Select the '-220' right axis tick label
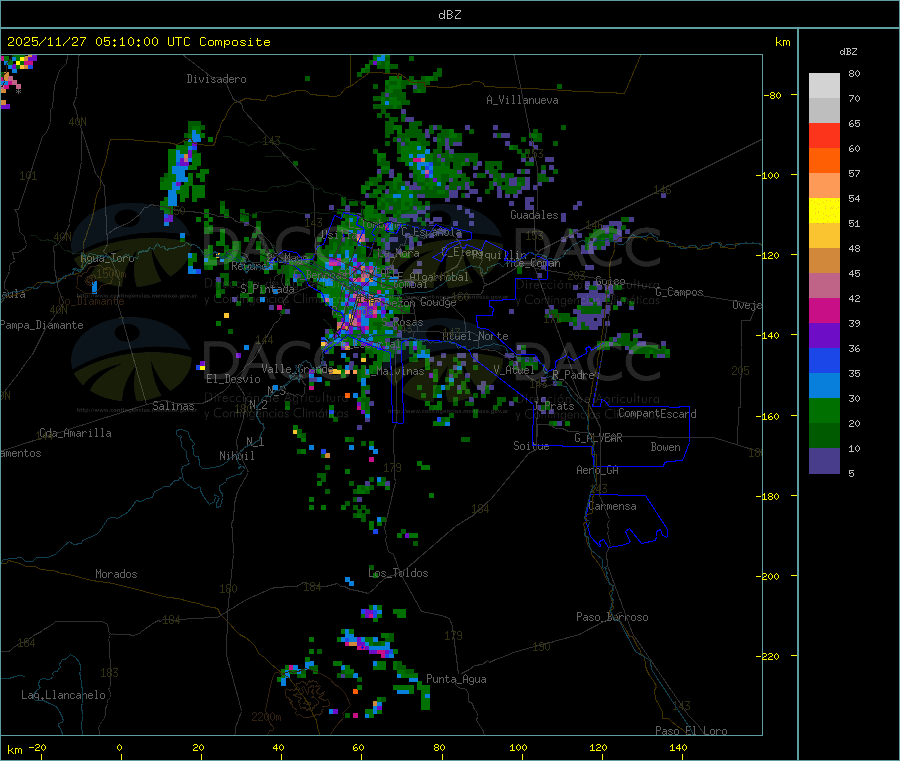The width and height of the screenshot is (900, 761). (767, 657)
